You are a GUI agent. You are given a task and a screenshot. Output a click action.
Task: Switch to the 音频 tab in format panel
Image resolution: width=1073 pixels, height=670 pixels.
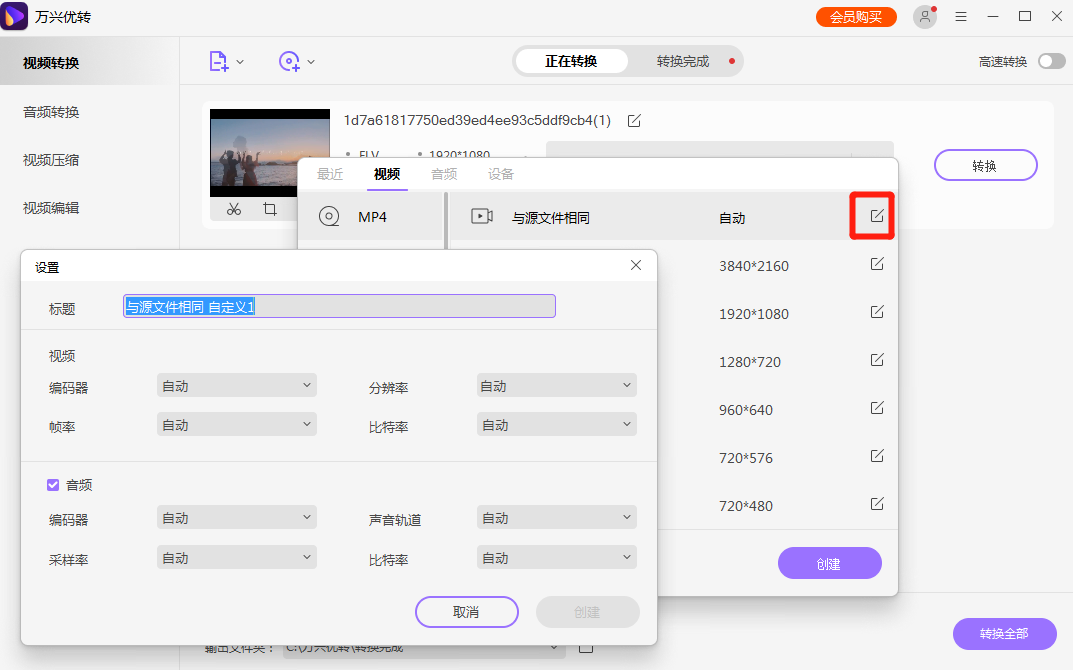(x=444, y=173)
